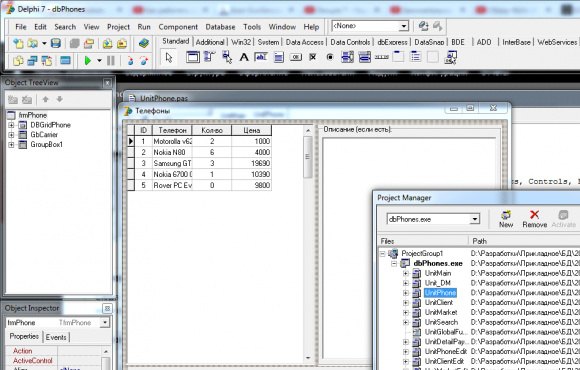Select UnitClient in project tree

(439, 303)
